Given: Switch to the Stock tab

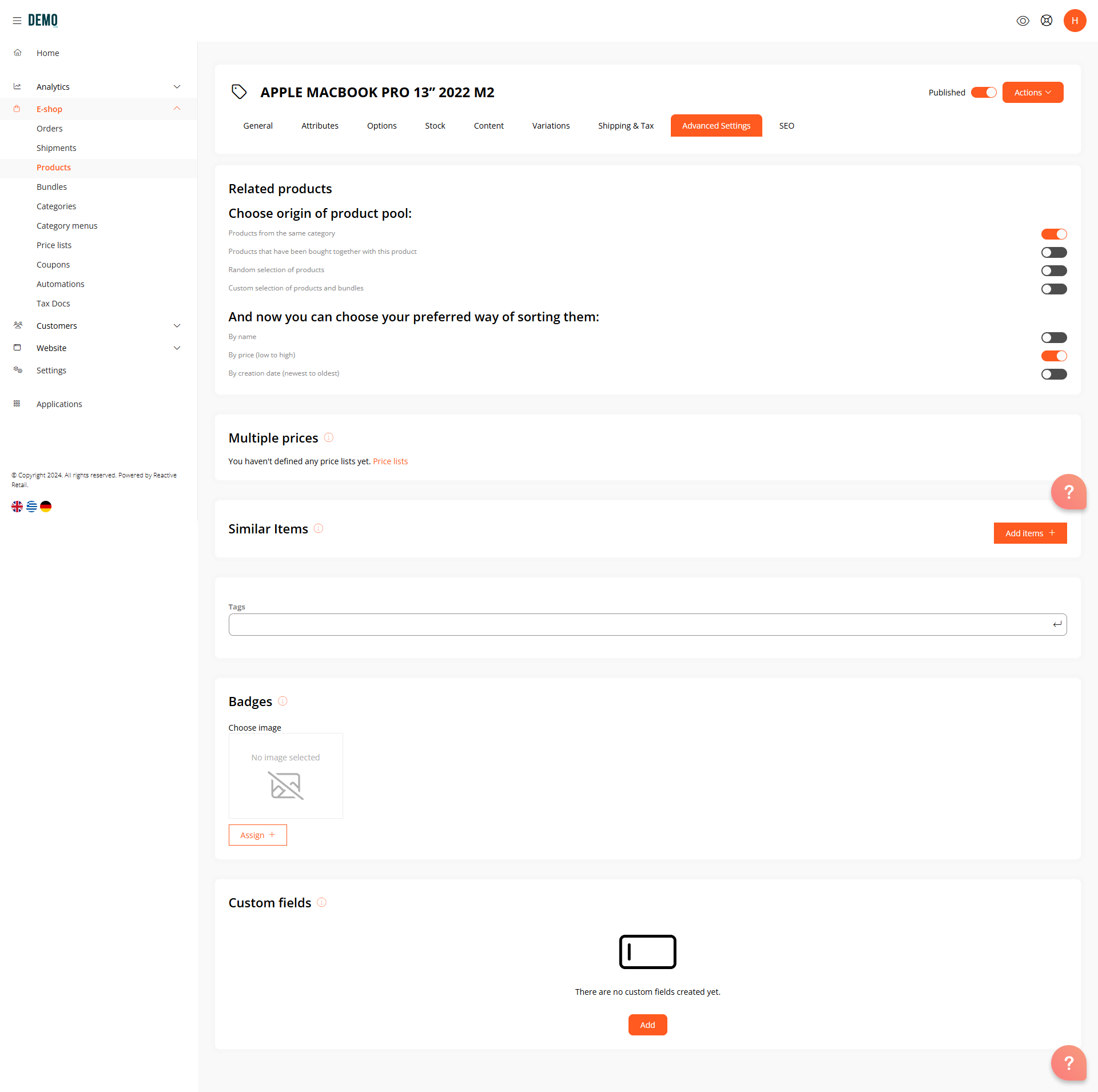Looking at the screenshot, I should [x=435, y=126].
